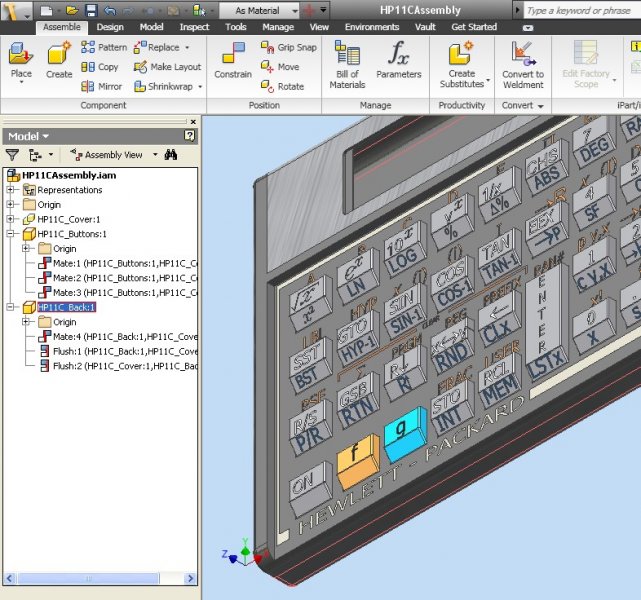Open the Vault ribbon tab
Screen dimensions: 641x600
pyautogui.click(x=425, y=27)
